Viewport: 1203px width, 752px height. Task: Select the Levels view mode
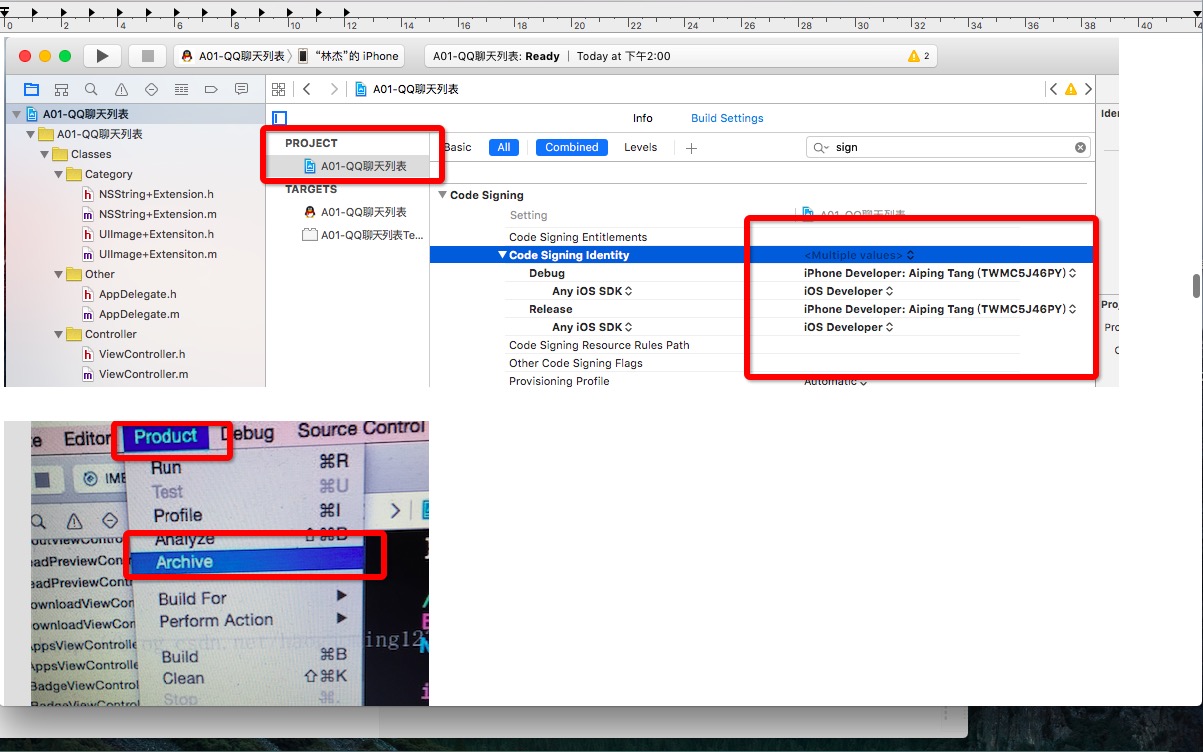click(x=641, y=147)
